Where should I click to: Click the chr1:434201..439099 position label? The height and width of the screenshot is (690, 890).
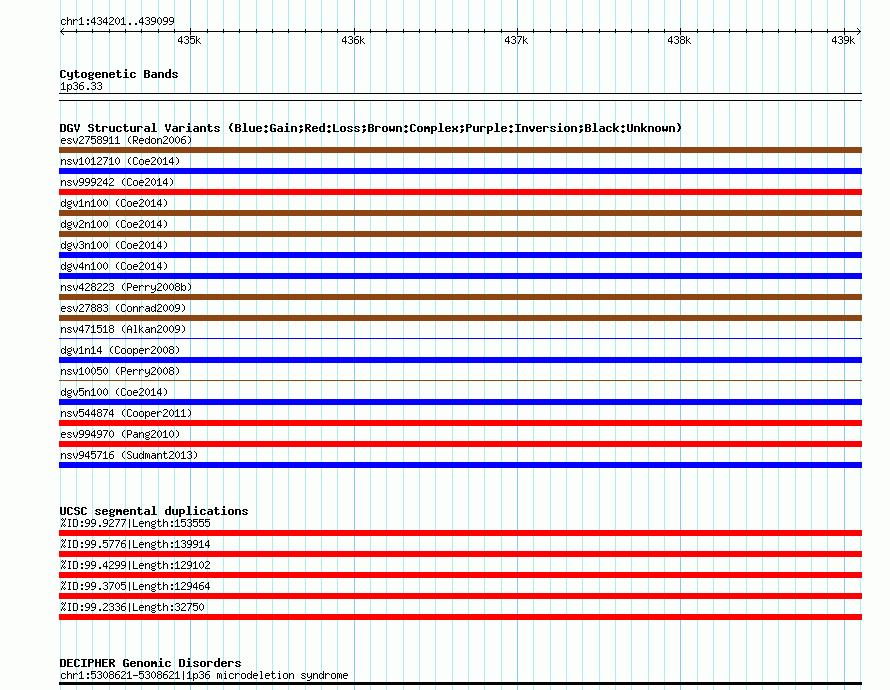click(x=117, y=21)
